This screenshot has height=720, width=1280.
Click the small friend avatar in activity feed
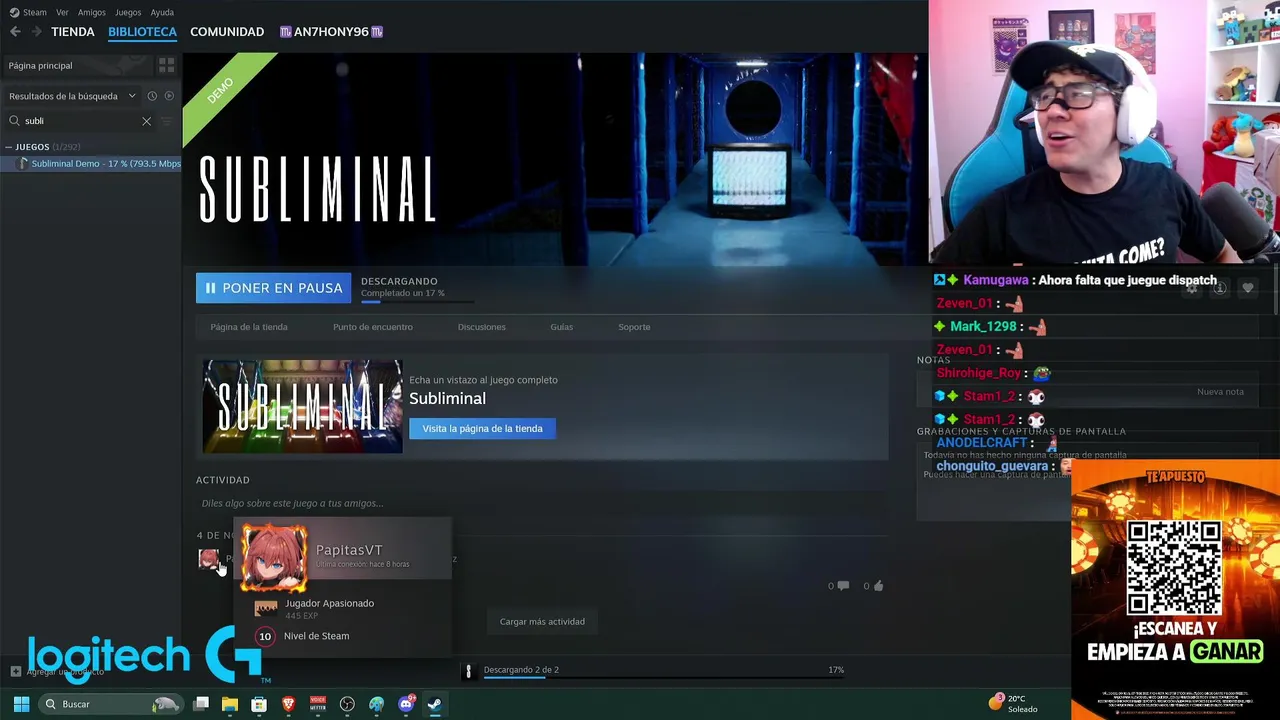click(208, 559)
